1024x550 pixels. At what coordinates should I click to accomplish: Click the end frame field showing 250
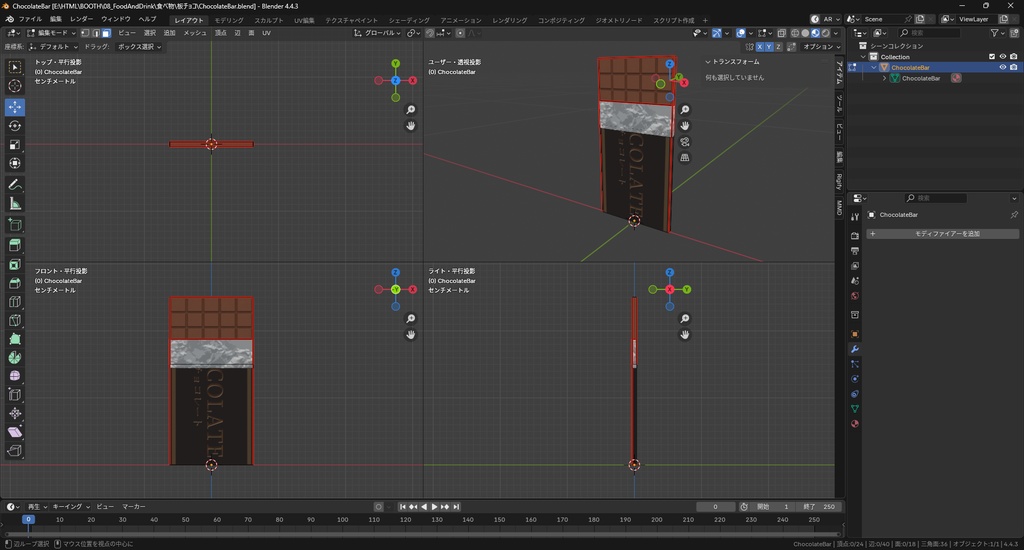(x=820, y=507)
